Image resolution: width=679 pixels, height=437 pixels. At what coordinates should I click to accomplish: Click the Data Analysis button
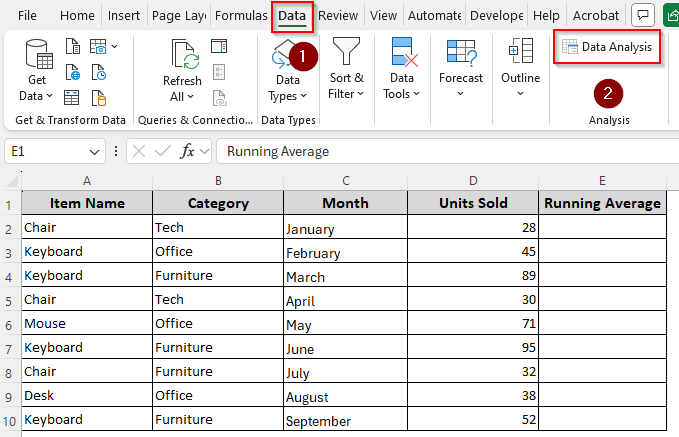[607, 47]
